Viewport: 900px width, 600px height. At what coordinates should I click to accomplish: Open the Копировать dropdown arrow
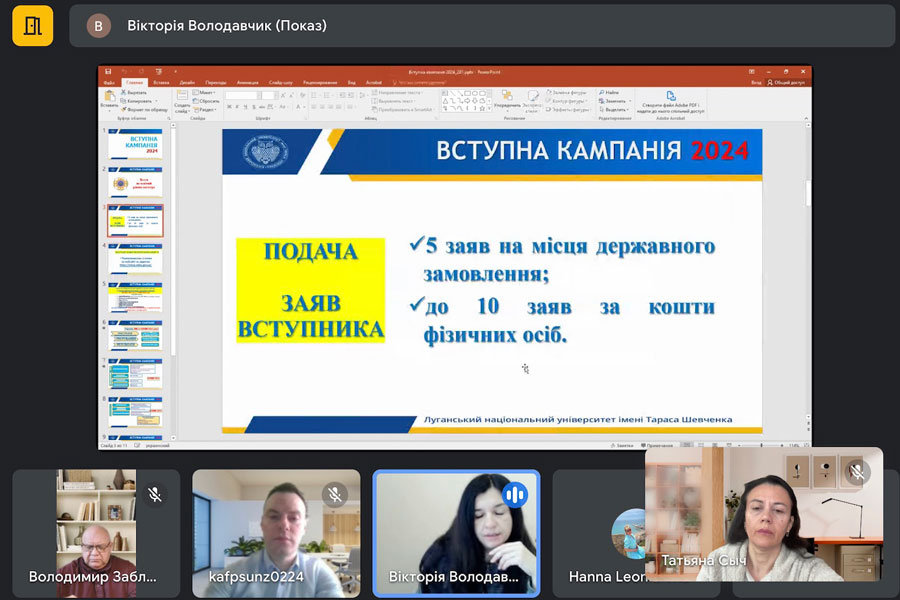pos(156,101)
